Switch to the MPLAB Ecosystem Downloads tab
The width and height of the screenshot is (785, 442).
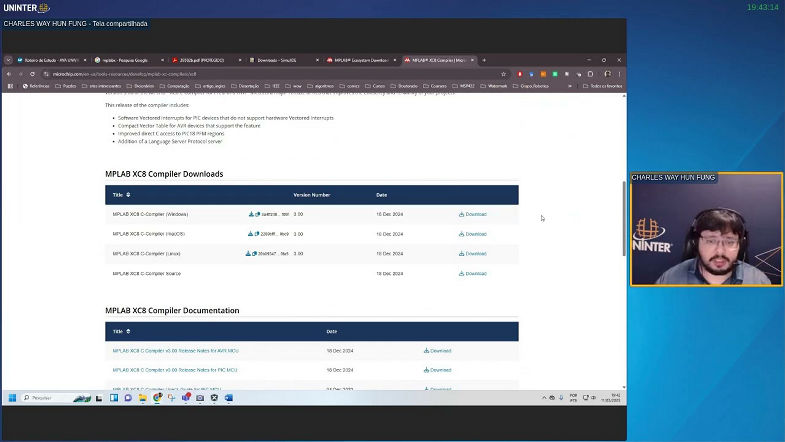tap(361, 60)
